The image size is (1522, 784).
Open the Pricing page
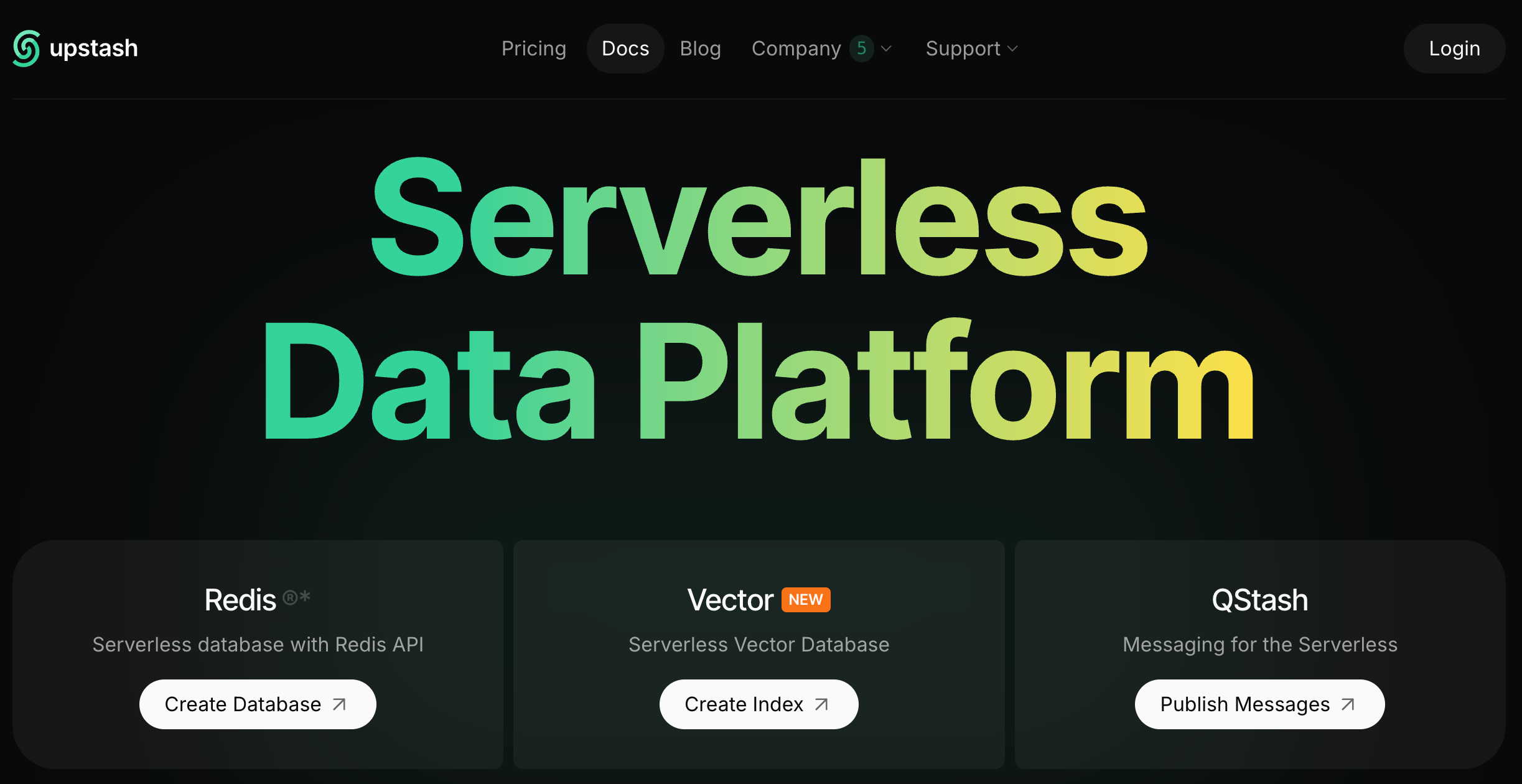pos(534,49)
